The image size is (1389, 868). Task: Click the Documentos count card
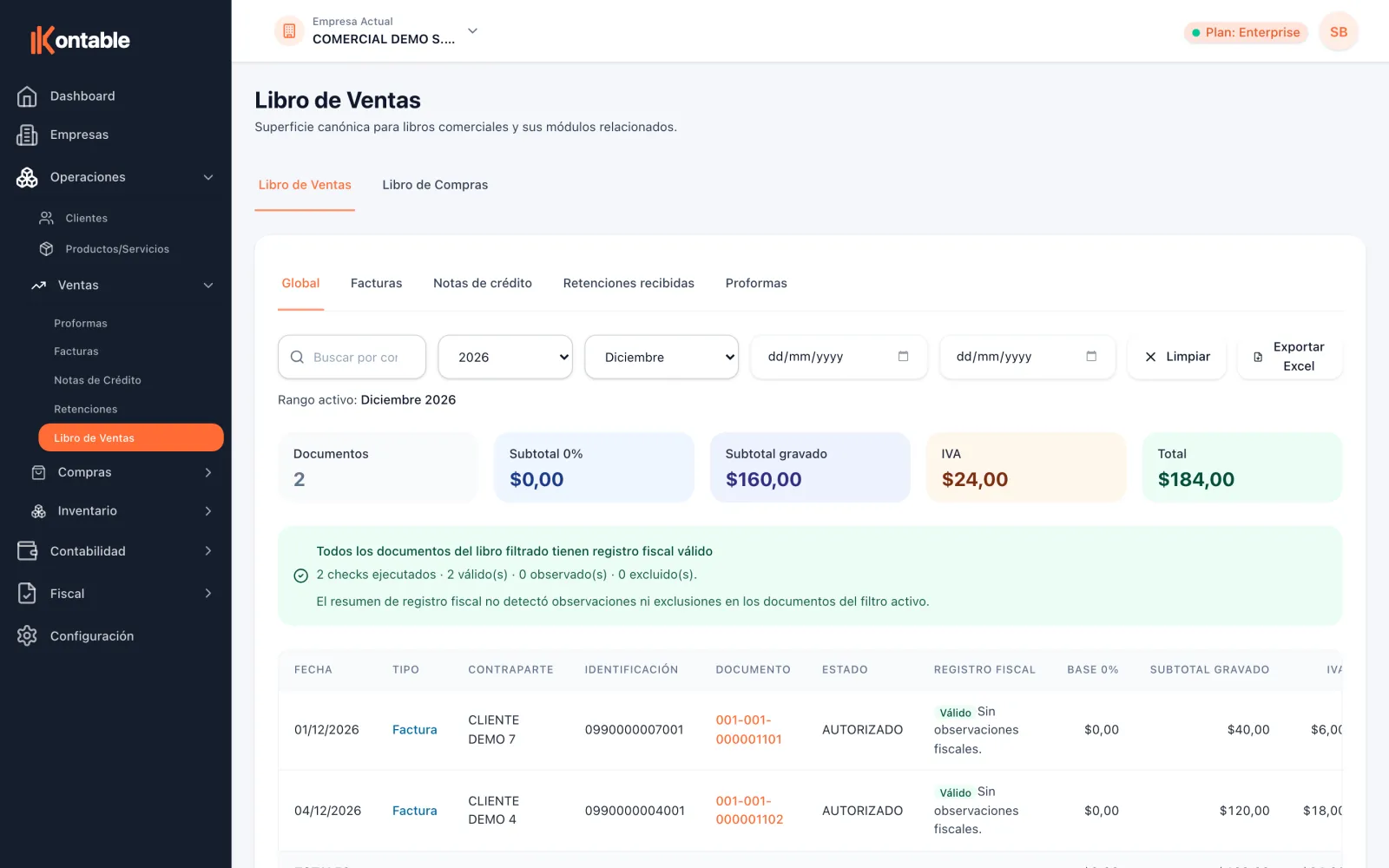[378, 467]
